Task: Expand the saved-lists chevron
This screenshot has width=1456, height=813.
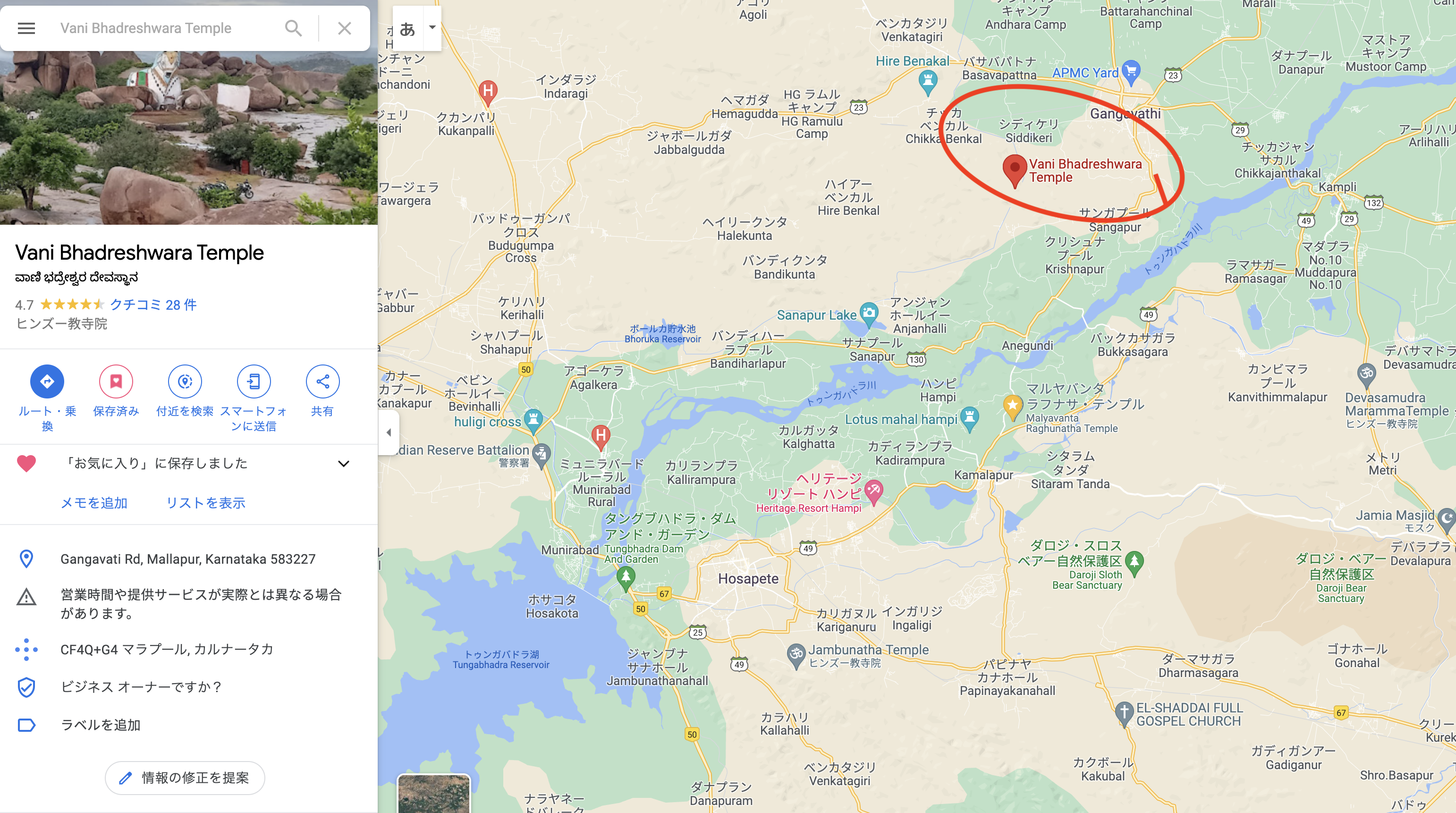Action: click(x=344, y=464)
